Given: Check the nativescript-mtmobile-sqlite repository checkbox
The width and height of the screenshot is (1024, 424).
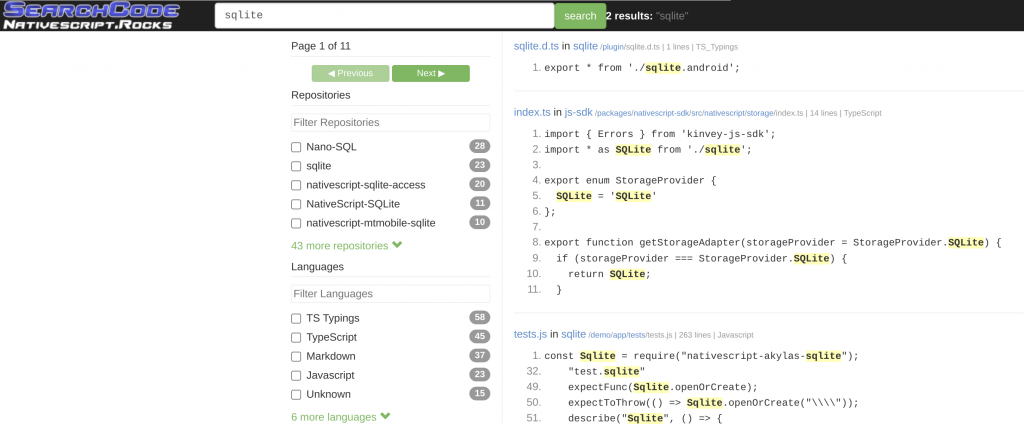Looking at the screenshot, I should (296, 223).
